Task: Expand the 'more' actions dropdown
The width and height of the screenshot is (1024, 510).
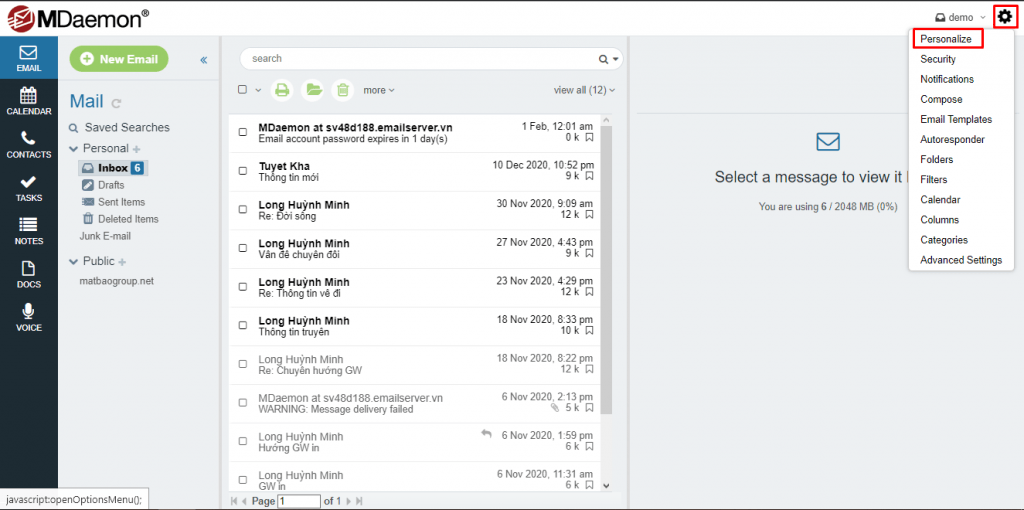Action: tap(378, 90)
